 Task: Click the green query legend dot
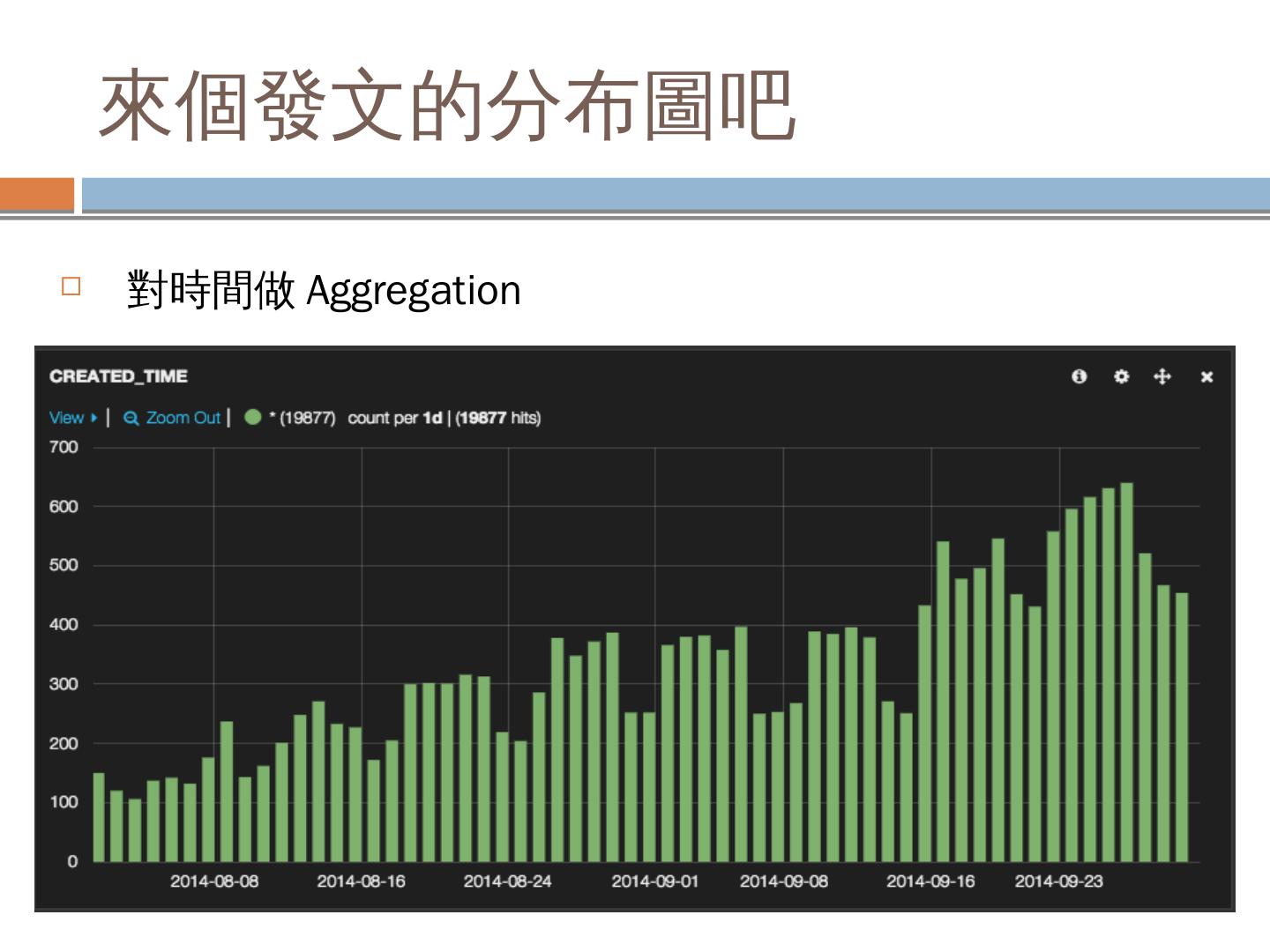click(x=253, y=417)
